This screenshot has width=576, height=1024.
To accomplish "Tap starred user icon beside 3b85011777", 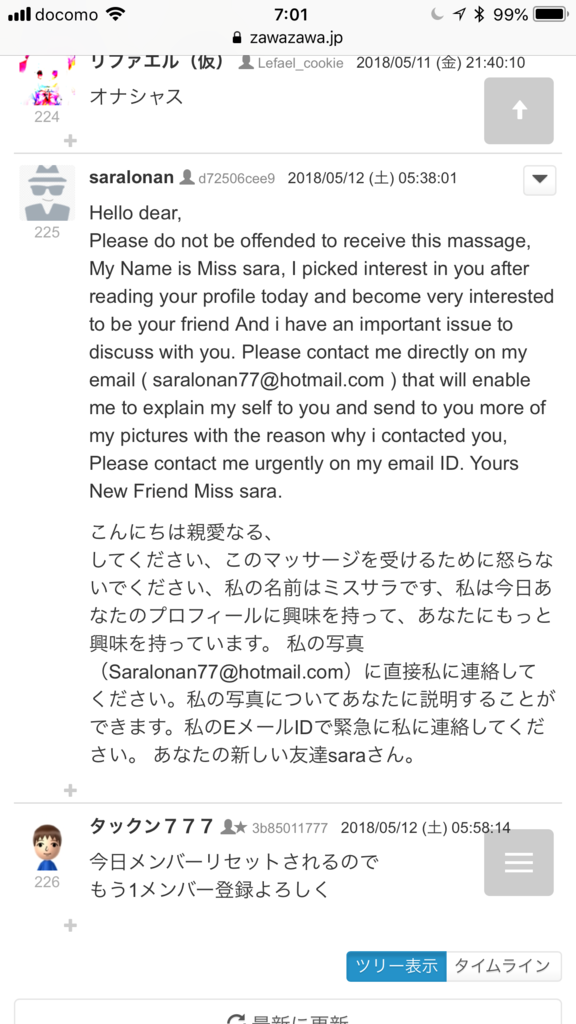I will coord(233,827).
